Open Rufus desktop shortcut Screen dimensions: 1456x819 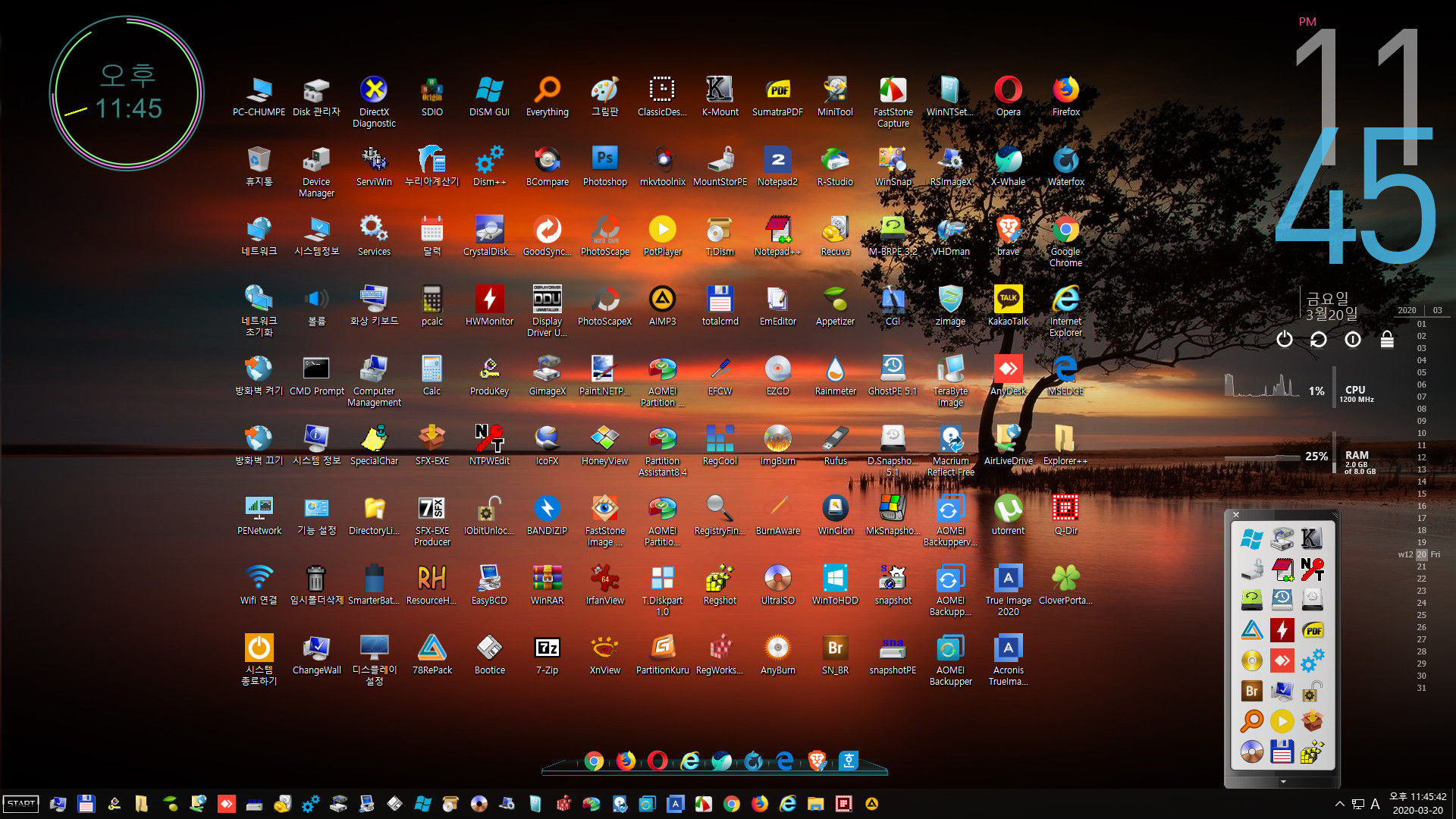coord(835,445)
